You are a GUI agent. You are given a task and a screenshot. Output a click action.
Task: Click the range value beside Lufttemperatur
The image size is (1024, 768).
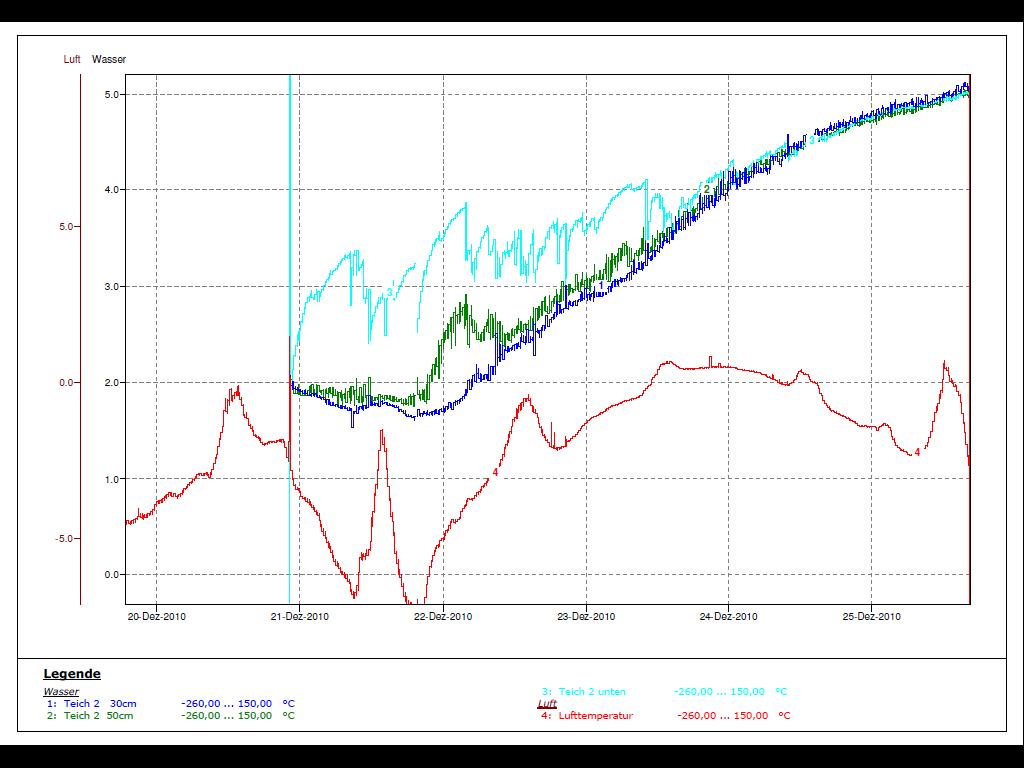[x=722, y=715]
